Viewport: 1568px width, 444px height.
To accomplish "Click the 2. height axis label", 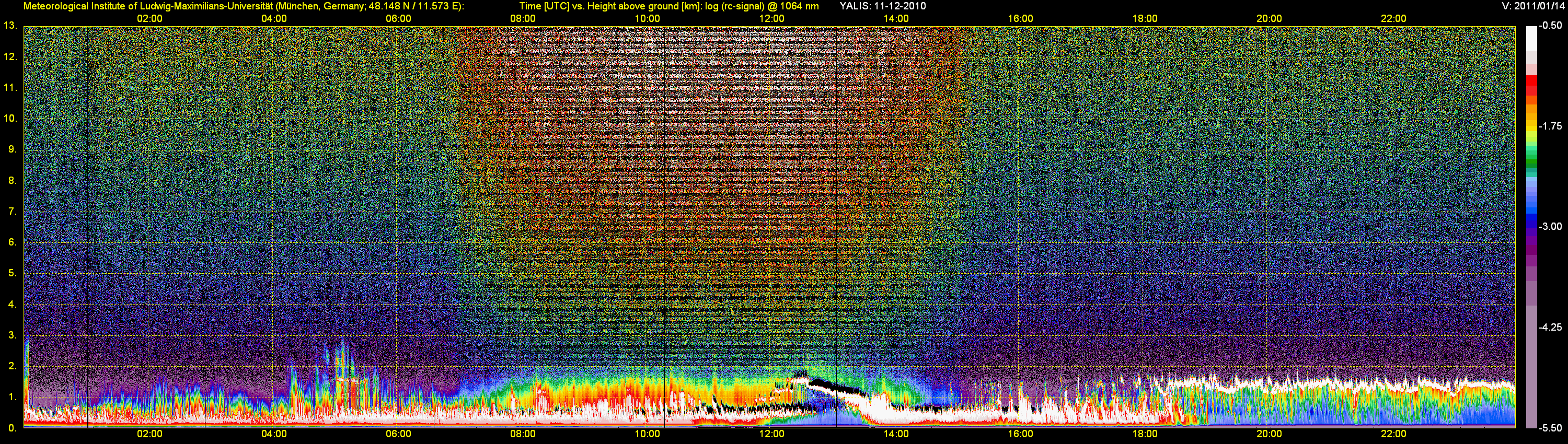I will pos(12,366).
